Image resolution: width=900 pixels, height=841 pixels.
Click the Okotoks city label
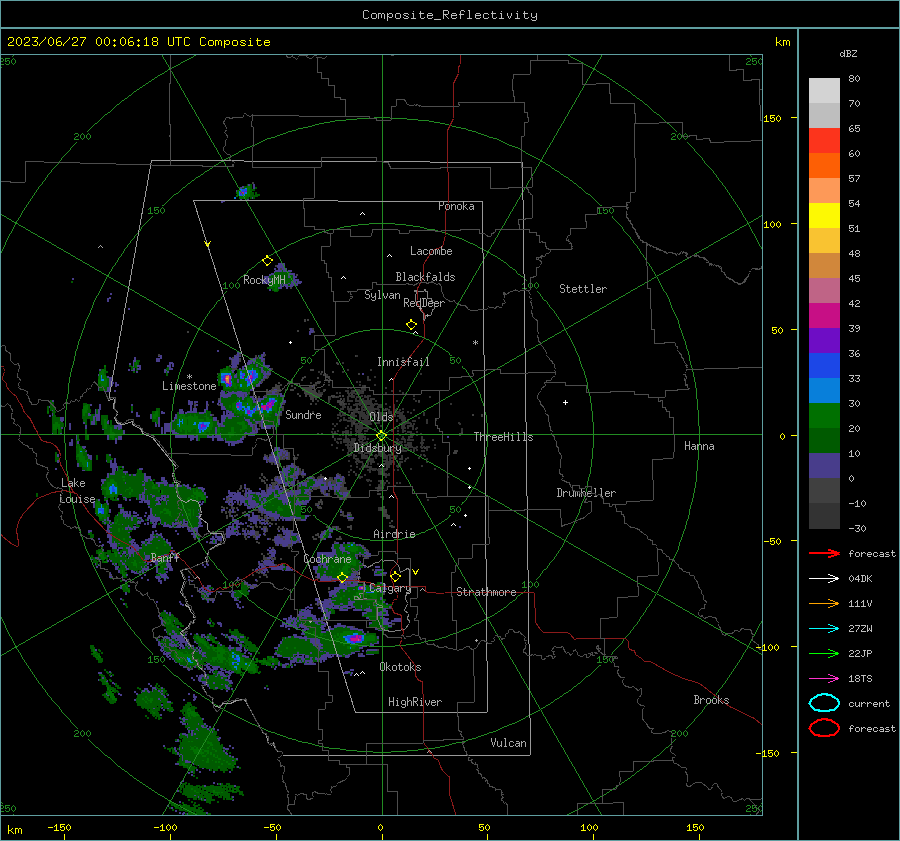(400, 667)
